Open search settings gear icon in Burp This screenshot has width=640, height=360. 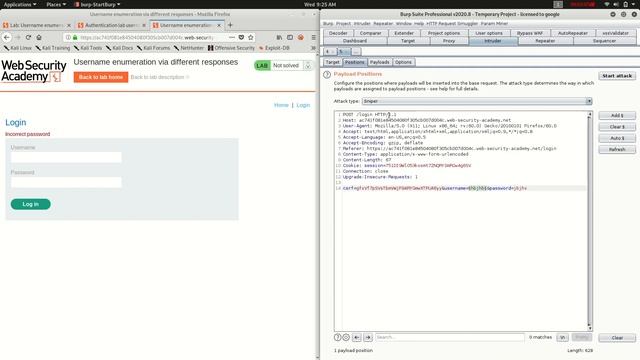[x=346, y=337]
